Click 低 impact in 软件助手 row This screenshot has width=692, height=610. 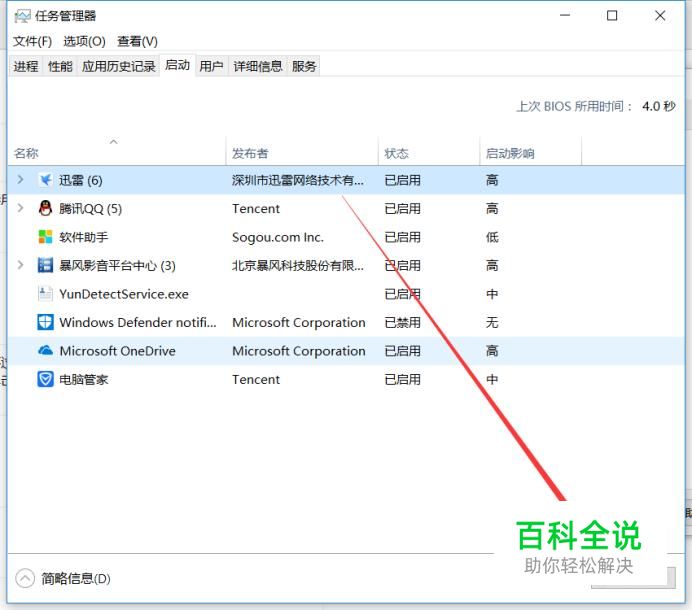point(492,237)
